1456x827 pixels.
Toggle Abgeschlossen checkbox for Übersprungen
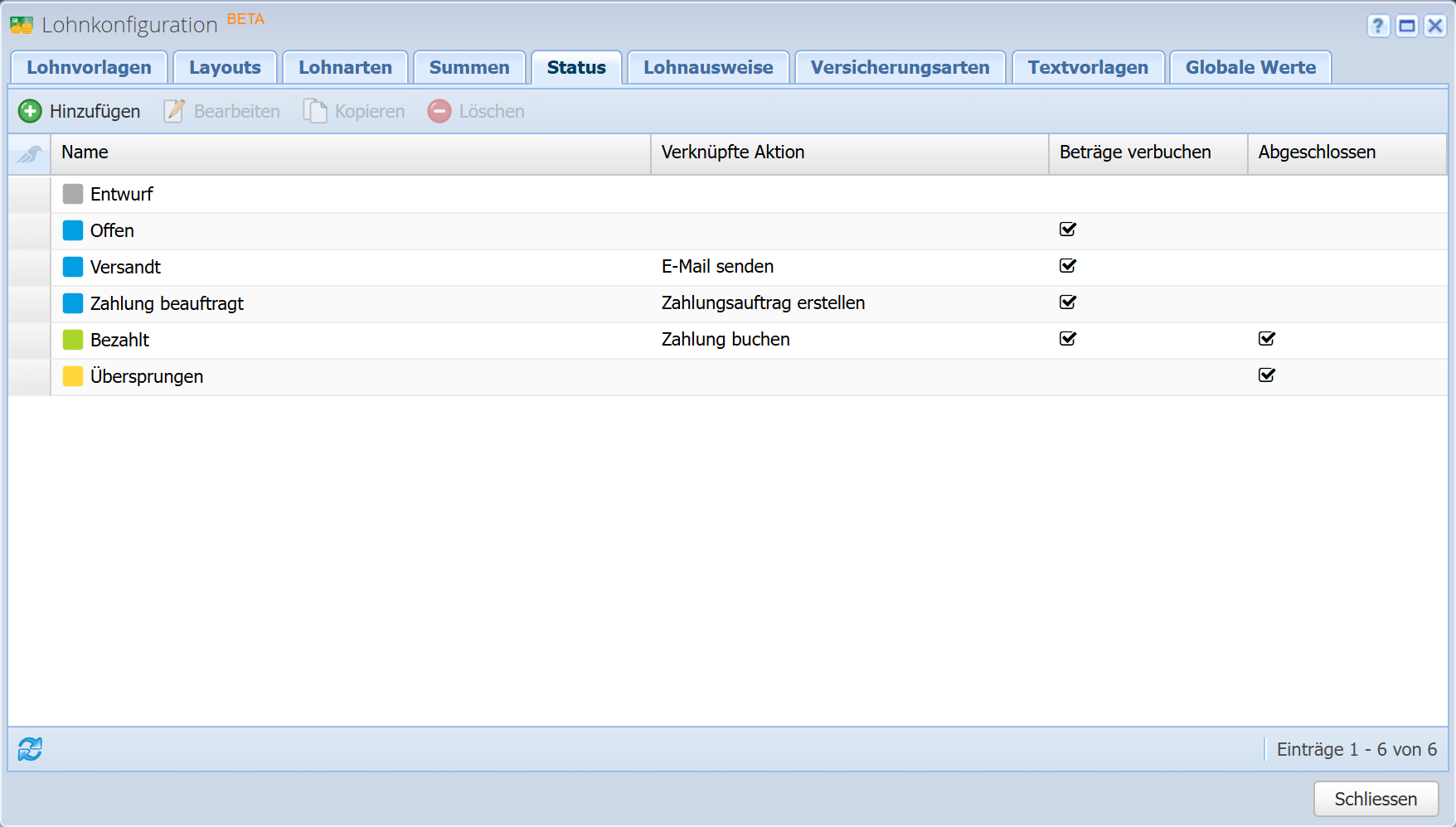click(1267, 375)
